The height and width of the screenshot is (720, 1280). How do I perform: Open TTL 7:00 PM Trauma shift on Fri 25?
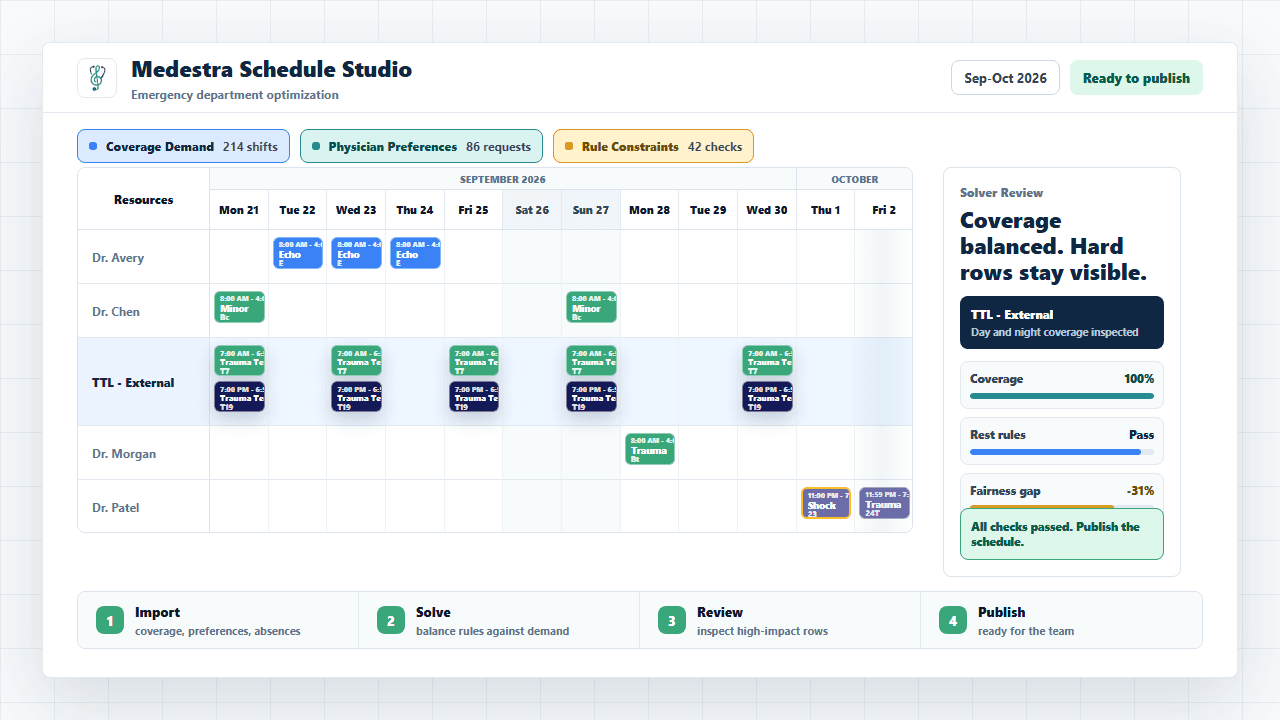[x=474, y=397]
